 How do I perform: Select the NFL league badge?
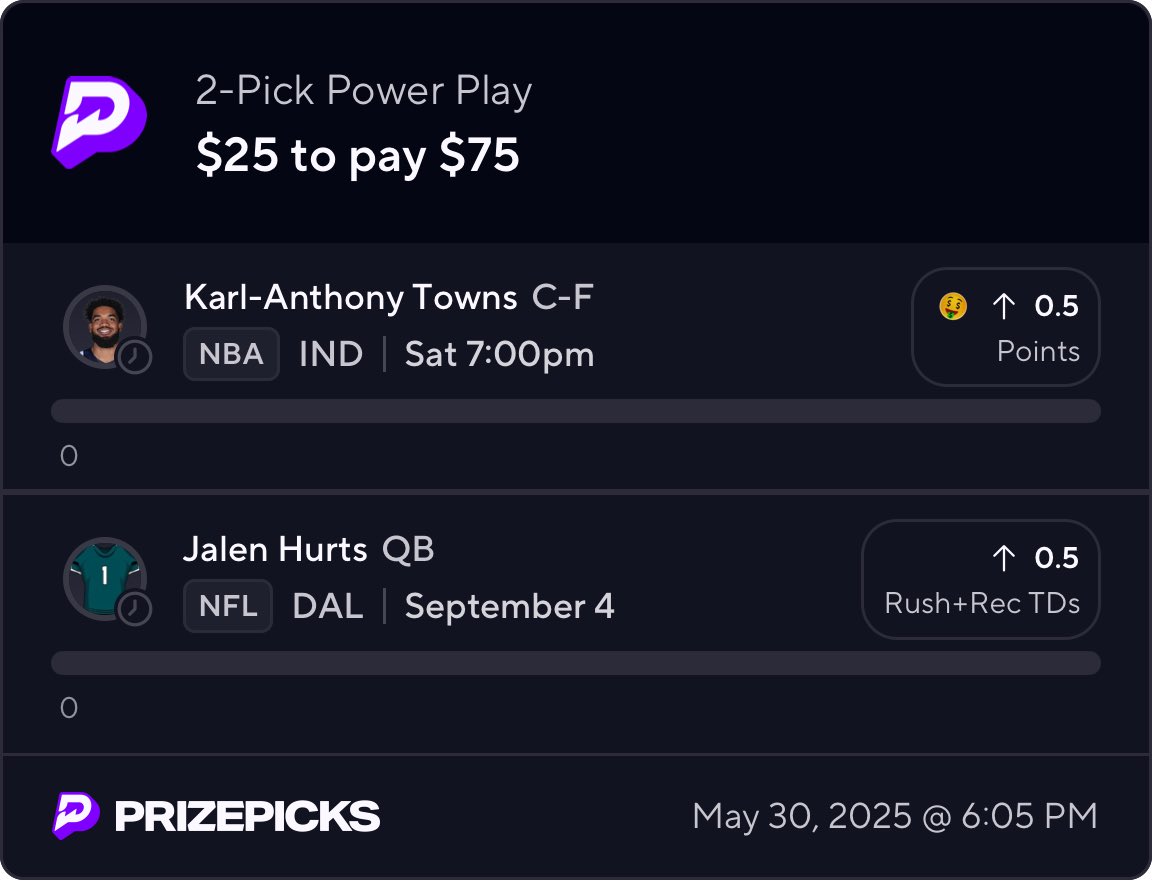(x=228, y=606)
